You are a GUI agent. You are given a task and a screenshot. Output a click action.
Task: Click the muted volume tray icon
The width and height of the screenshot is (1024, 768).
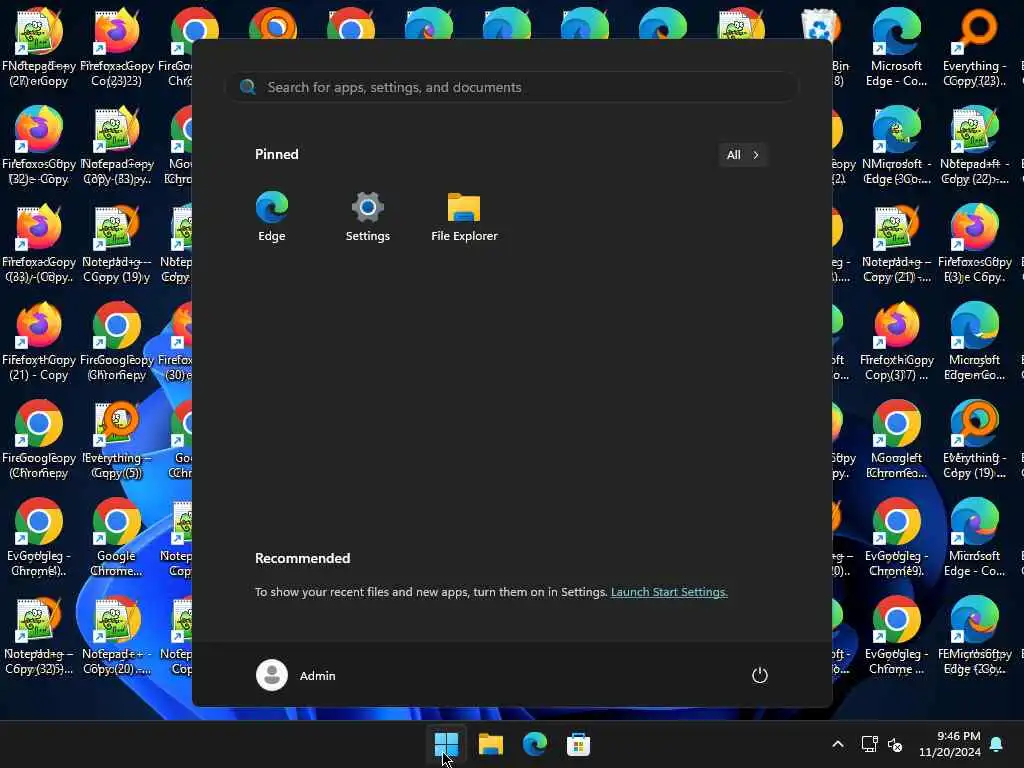(895, 744)
